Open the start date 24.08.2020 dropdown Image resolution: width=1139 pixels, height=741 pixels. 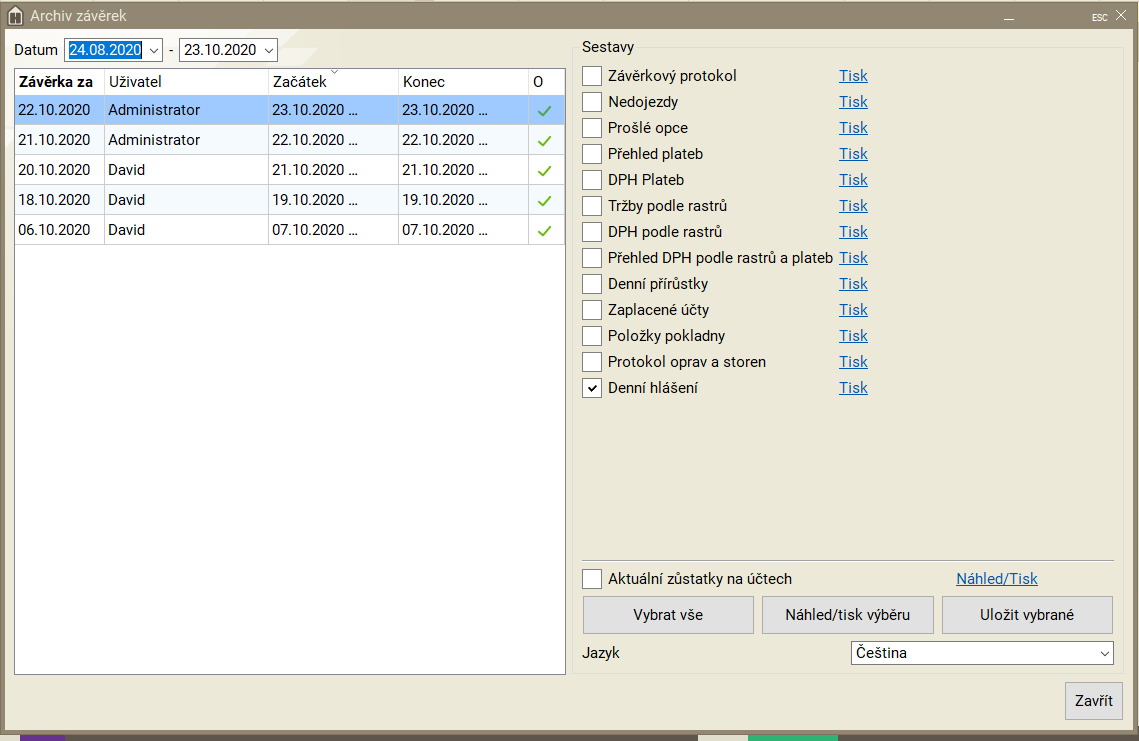point(153,50)
